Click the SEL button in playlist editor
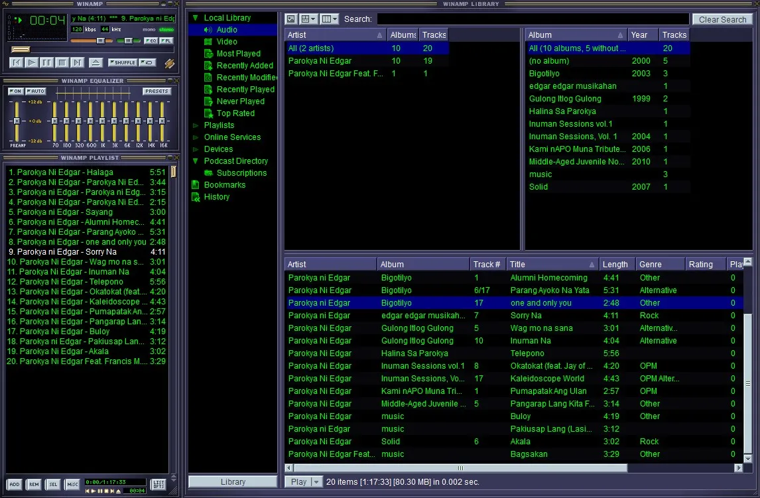Screen dimensions: 760x498 53,484
